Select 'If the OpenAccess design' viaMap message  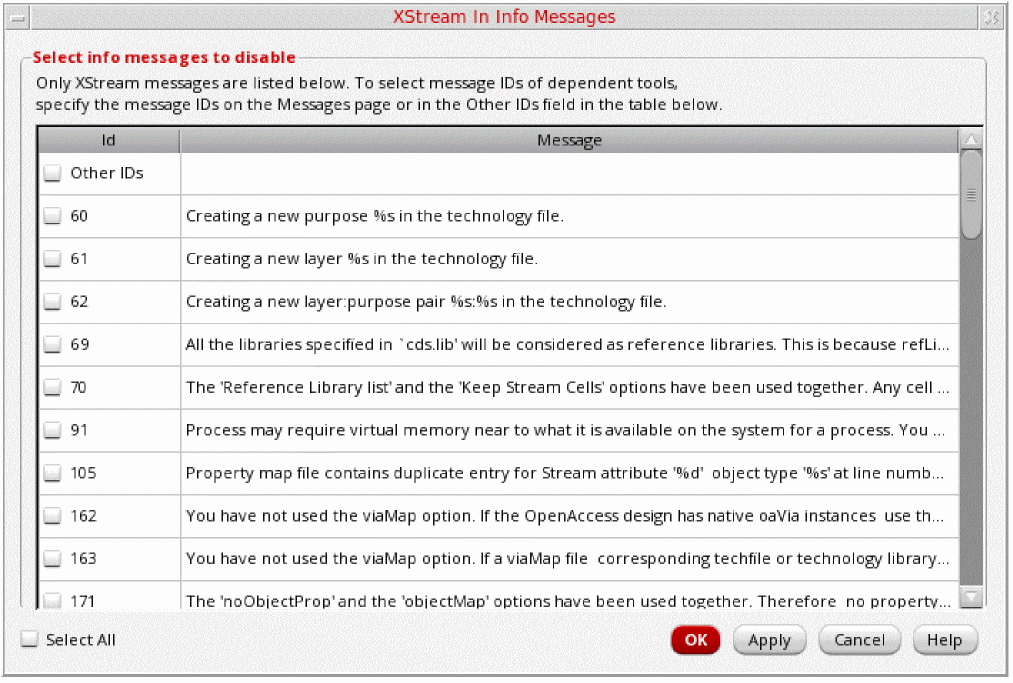569,516
